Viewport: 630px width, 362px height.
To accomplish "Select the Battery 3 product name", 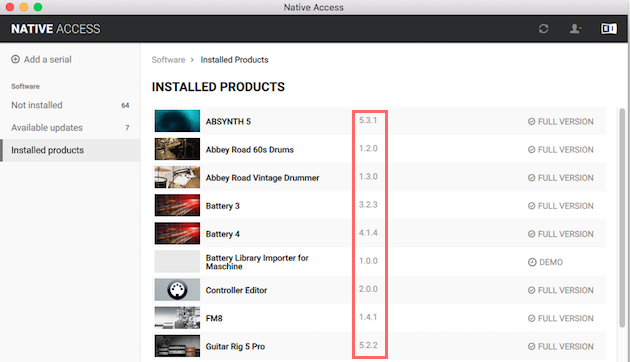I will (x=223, y=206).
